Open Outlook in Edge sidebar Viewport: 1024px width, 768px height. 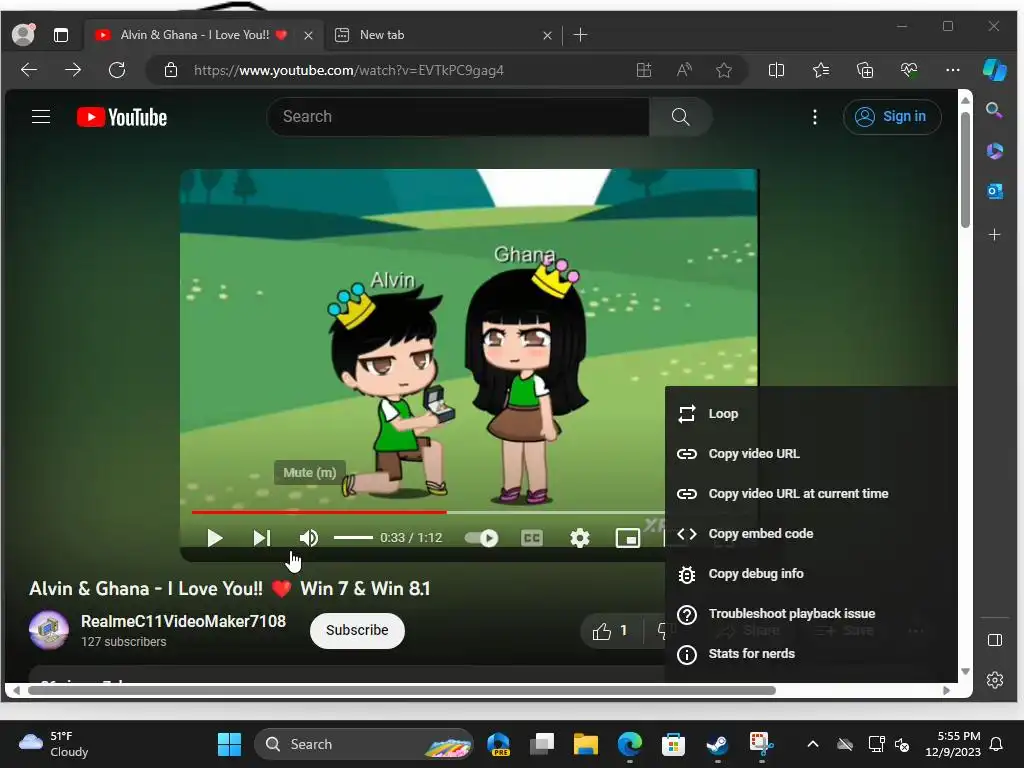click(995, 191)
